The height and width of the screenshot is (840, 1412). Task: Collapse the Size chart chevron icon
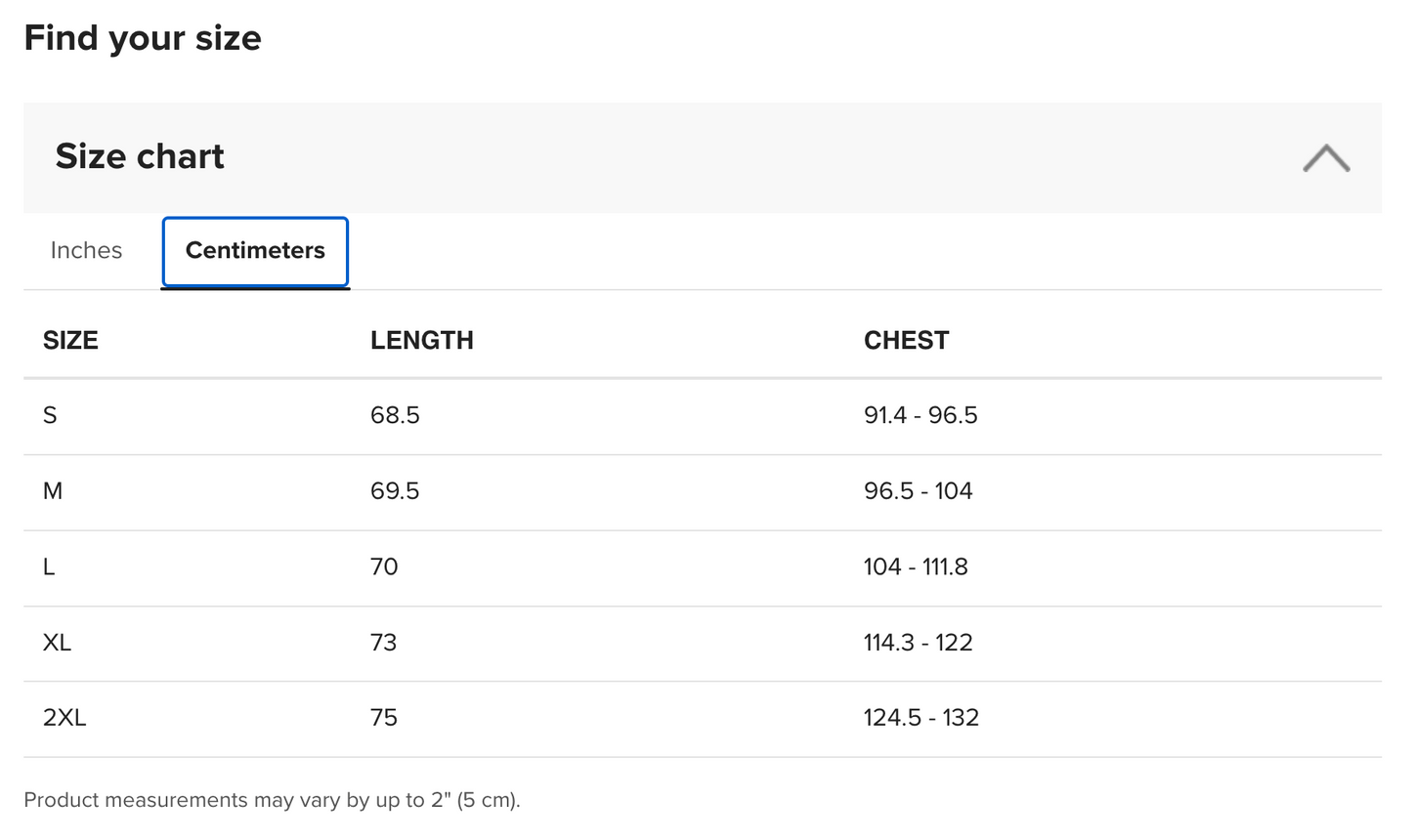point(1326,158)
